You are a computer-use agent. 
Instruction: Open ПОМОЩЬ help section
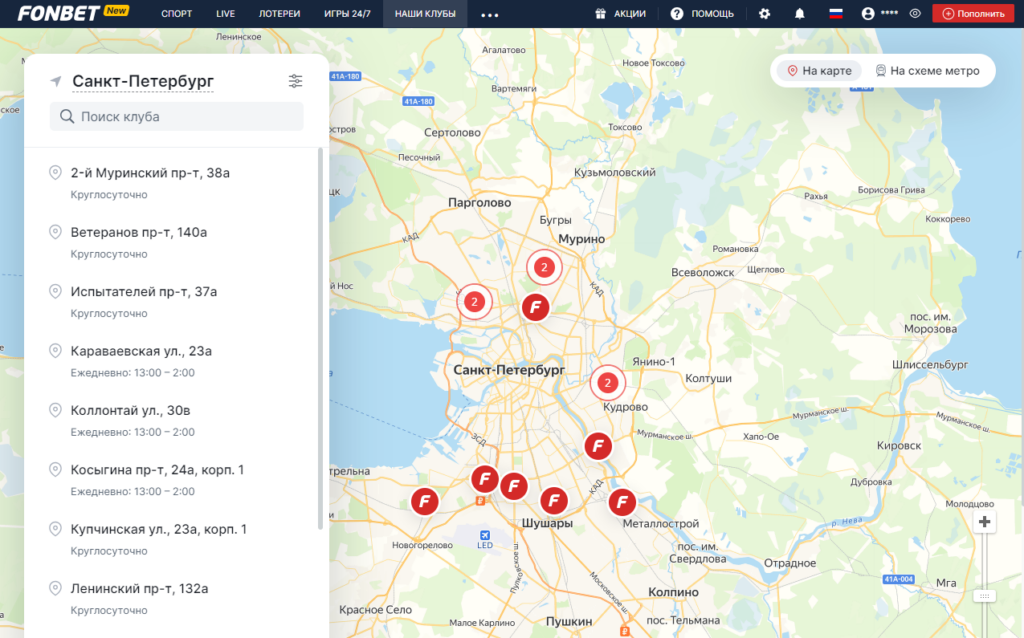tap(703, 14)
